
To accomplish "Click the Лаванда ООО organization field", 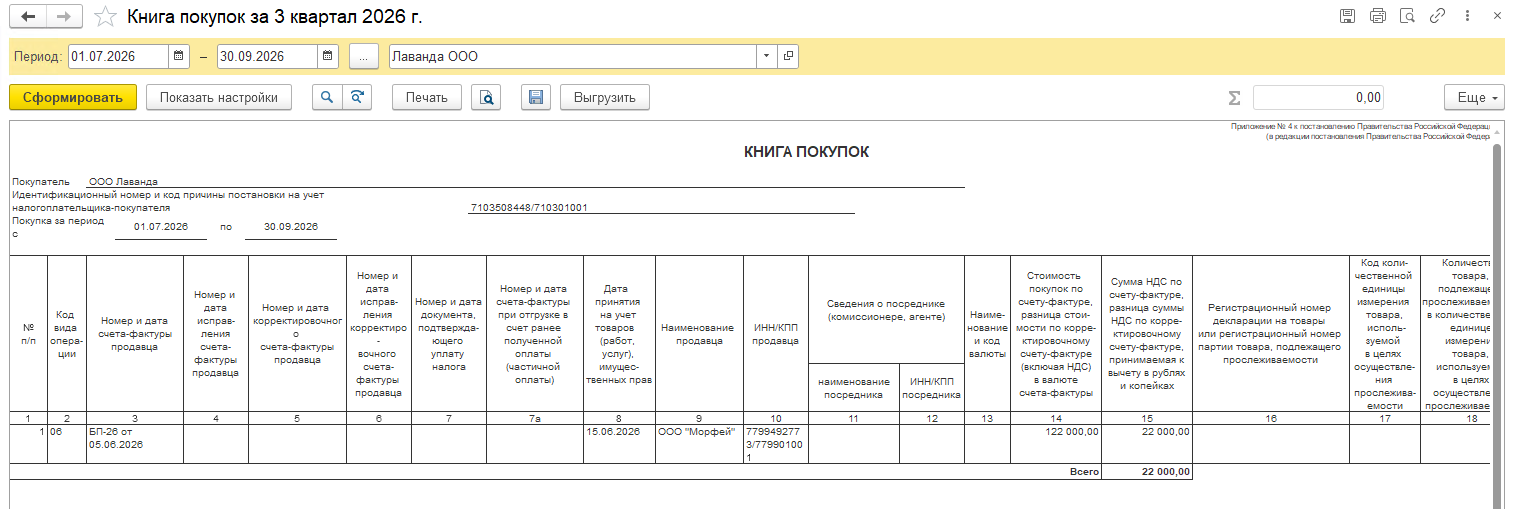I will coord(573,57).
